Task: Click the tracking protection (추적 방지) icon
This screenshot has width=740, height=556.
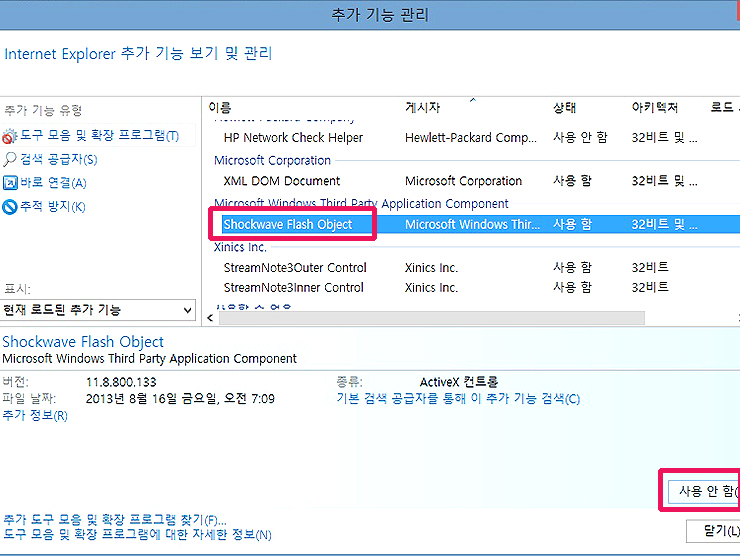Action: [10, 207]
